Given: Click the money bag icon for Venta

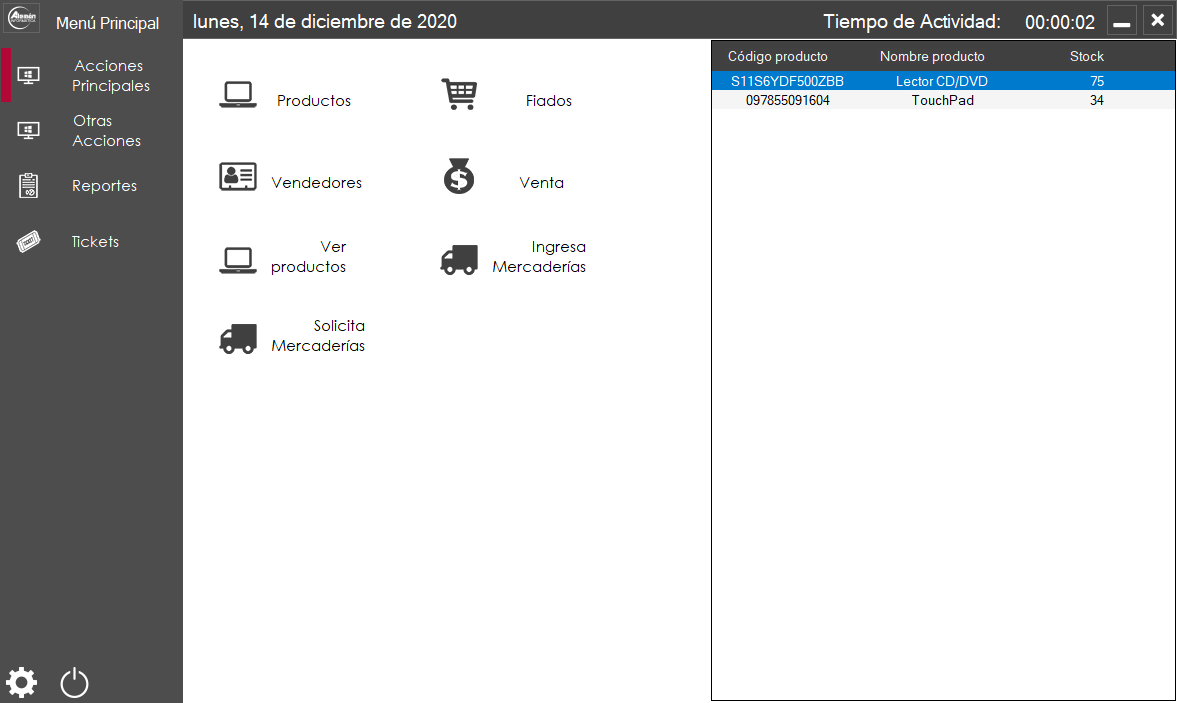Looking at the screenshot, I should point(459,177).
